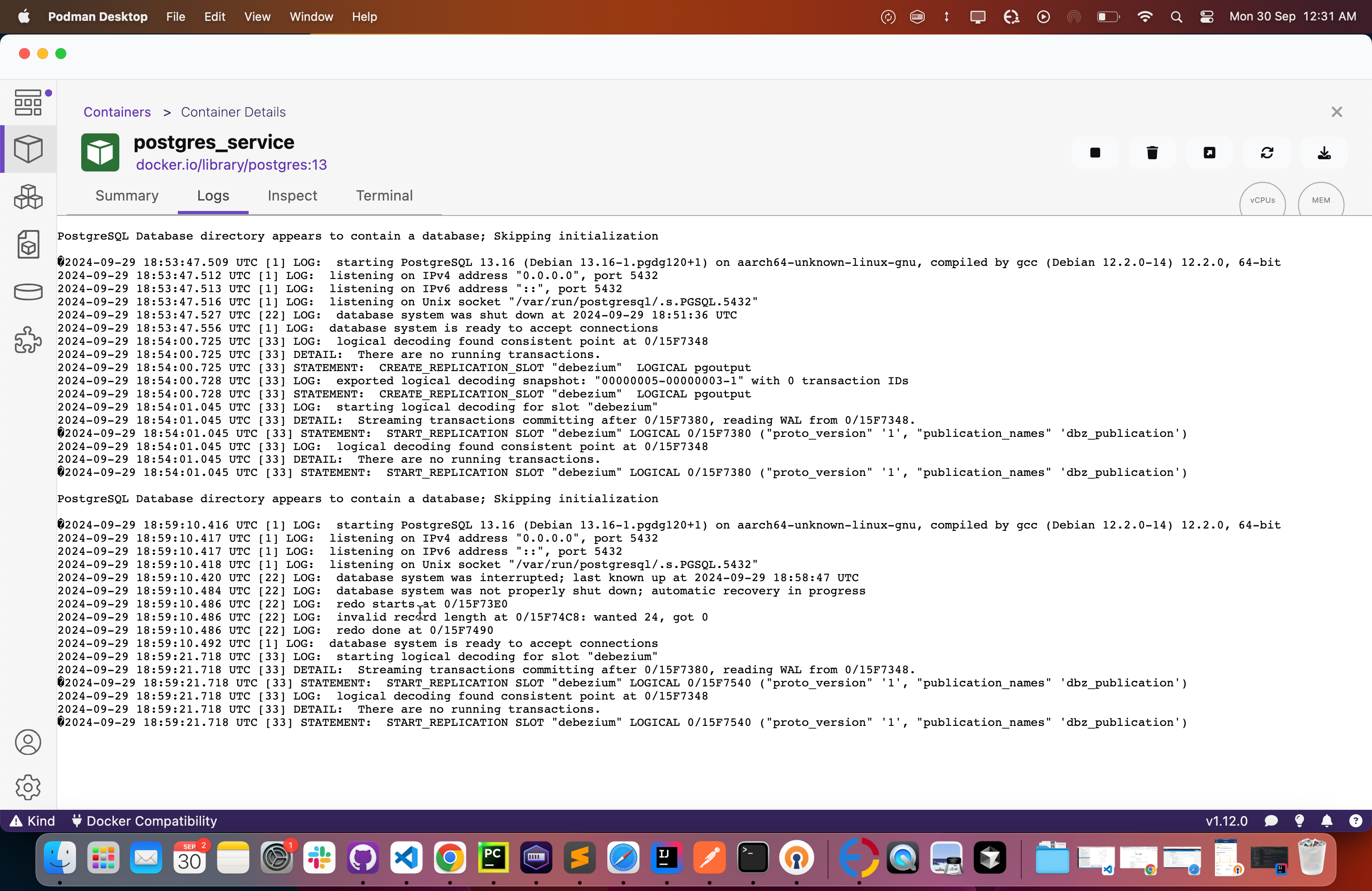Open the Pods sidebar icon
1372x891 pixels.
28,197
